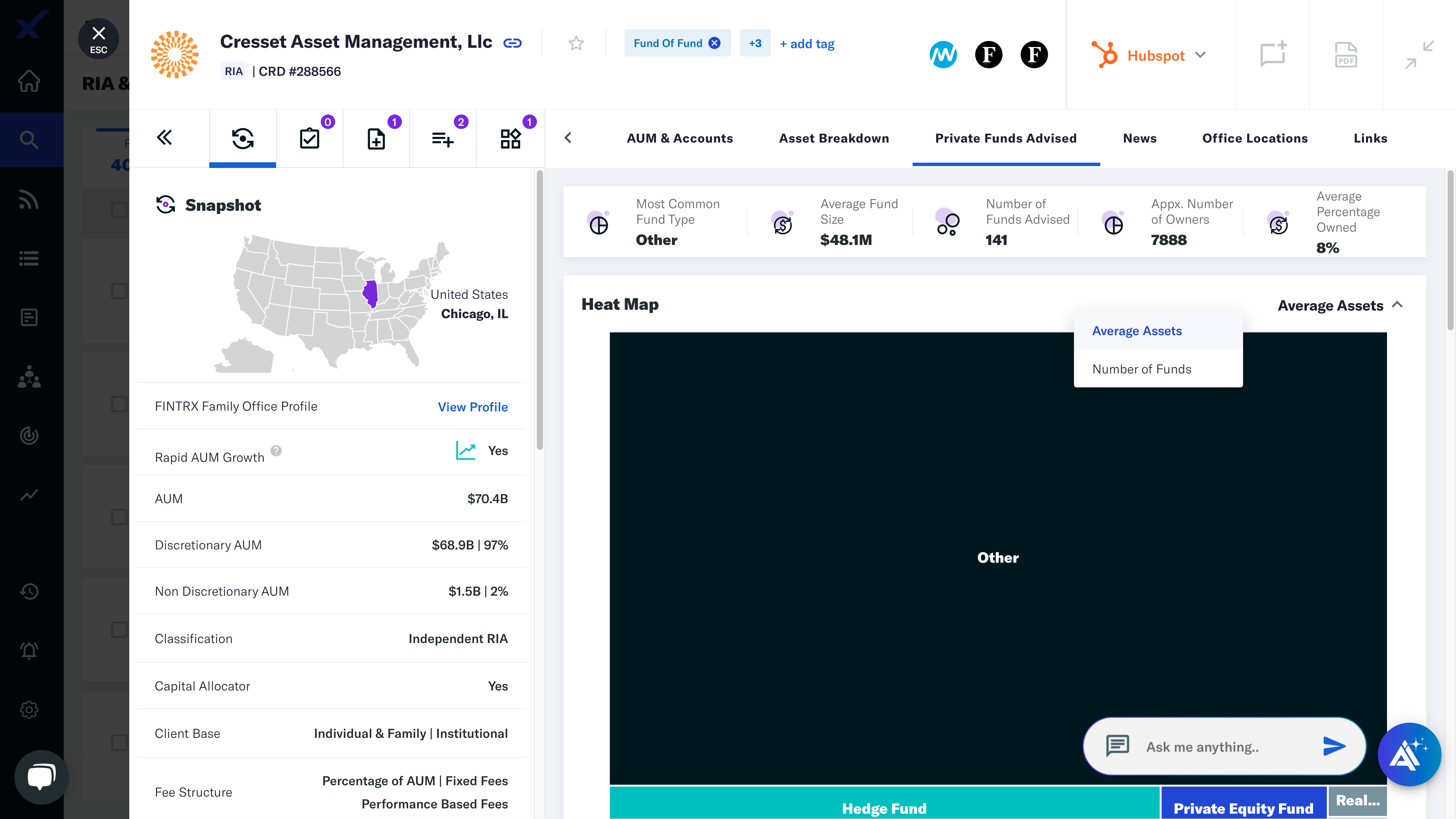Open the radar target icon in the sidebar

(29, 435)
